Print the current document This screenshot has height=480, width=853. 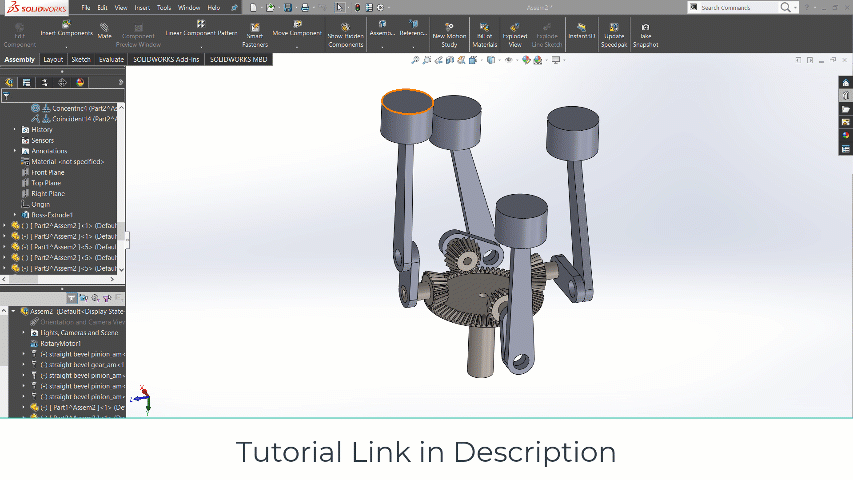tap(305, 8)
